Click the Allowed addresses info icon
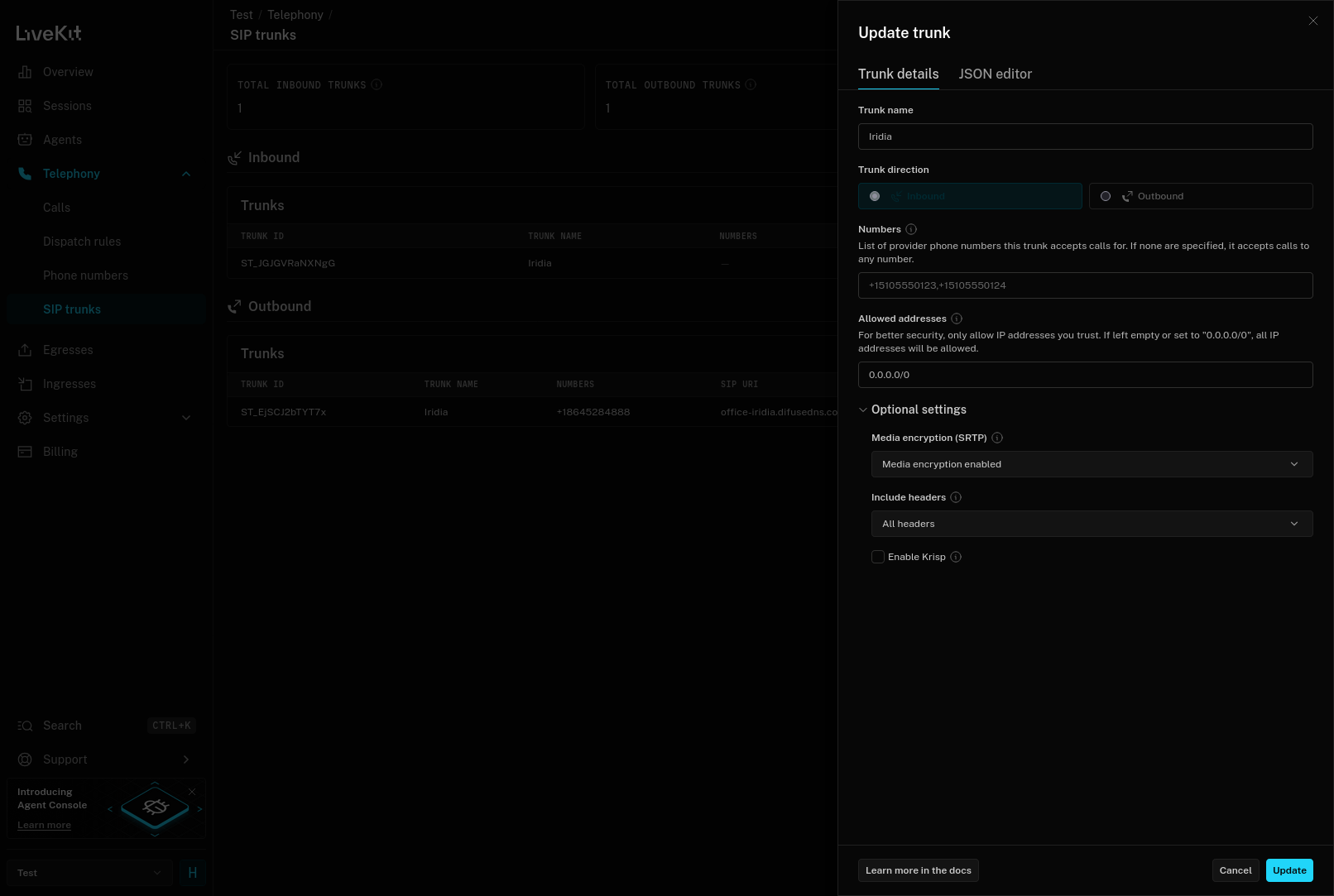1334x896 pixels. (x=957, y=319)
